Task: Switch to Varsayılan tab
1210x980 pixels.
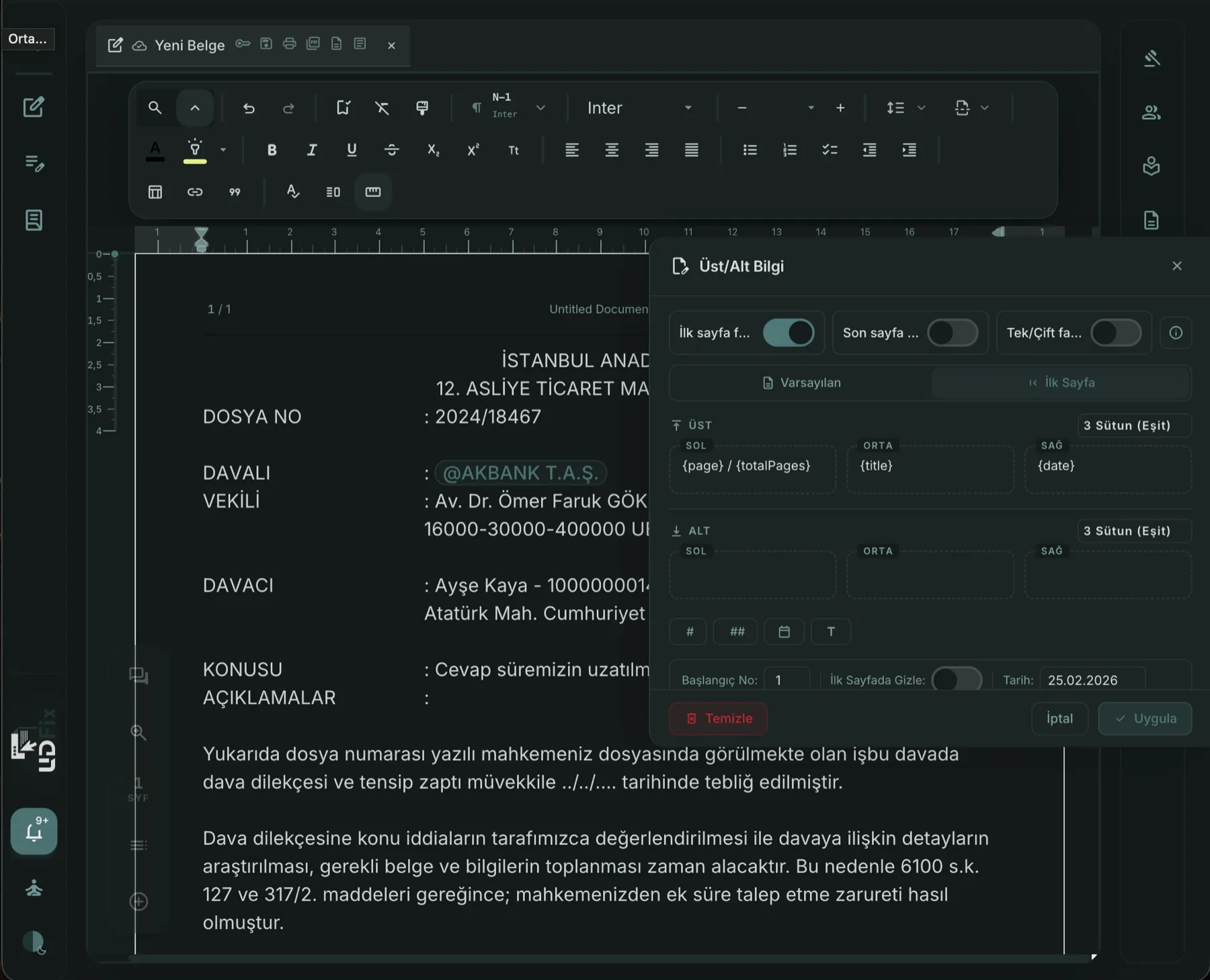Action: (801, 382)
